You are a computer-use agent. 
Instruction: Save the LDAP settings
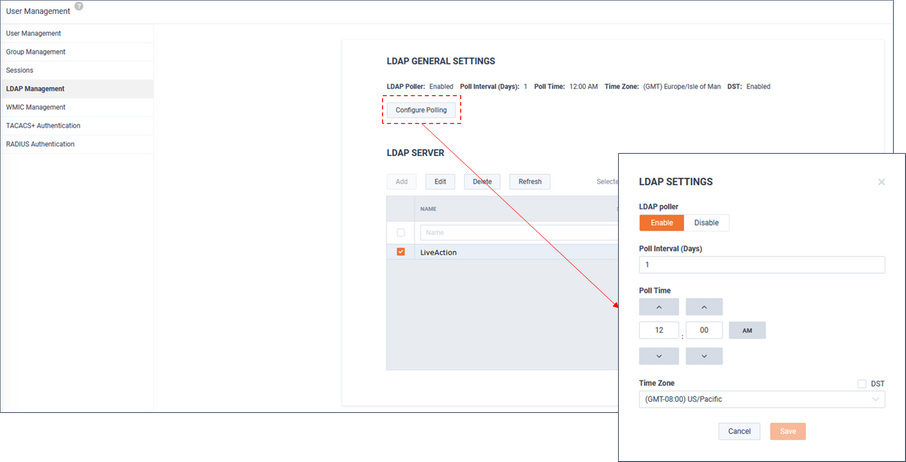coord(788,431)
